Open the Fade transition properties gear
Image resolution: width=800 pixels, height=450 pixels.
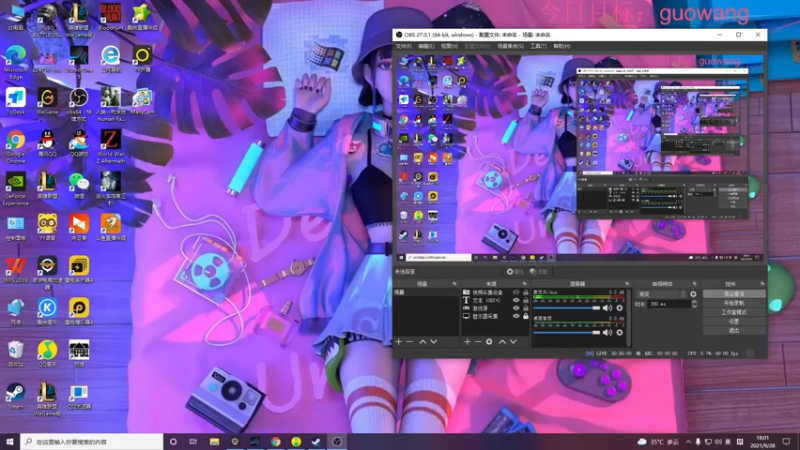(x=693, y=294)
